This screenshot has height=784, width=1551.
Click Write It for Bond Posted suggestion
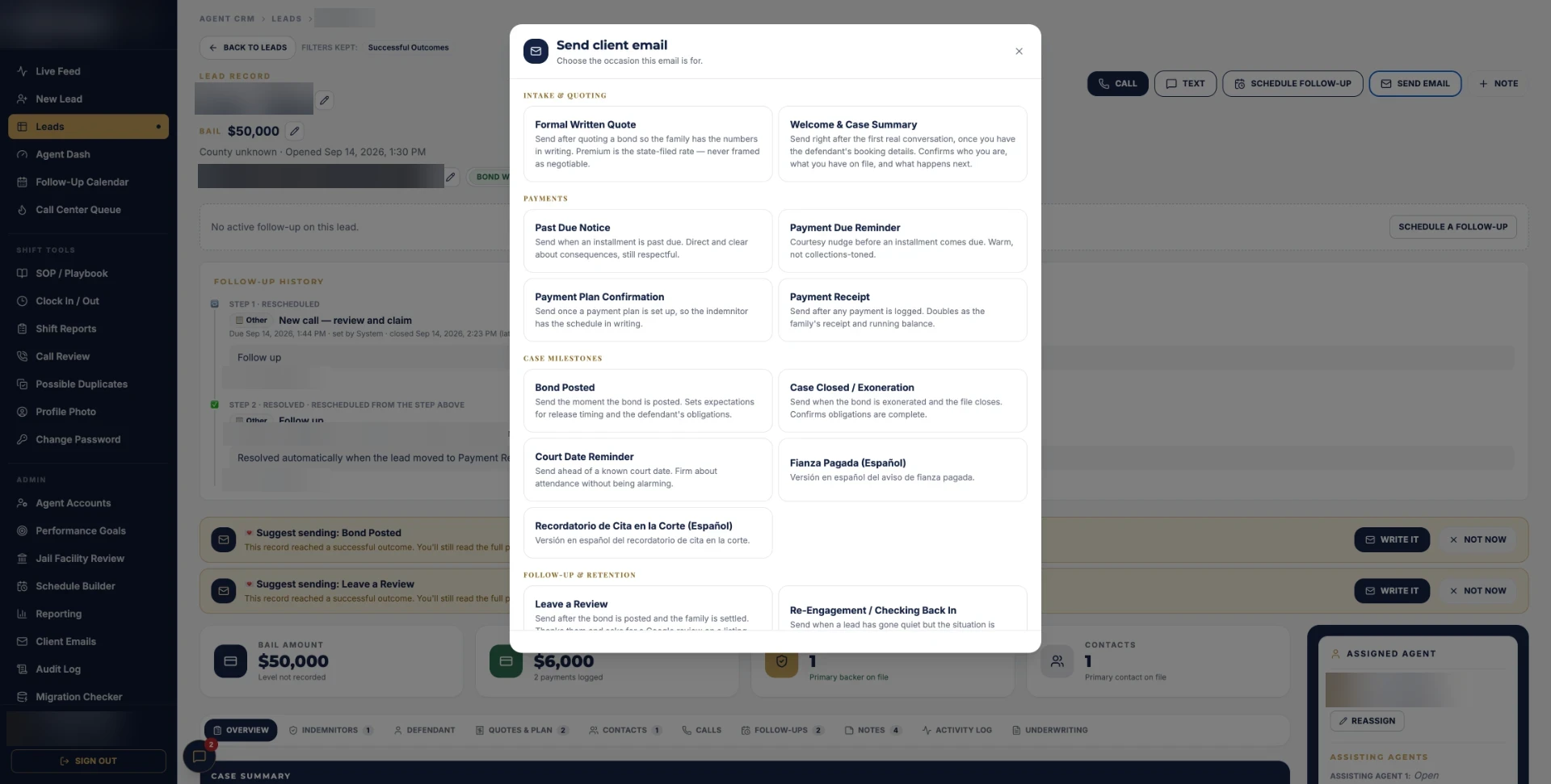click(1391, 539)
